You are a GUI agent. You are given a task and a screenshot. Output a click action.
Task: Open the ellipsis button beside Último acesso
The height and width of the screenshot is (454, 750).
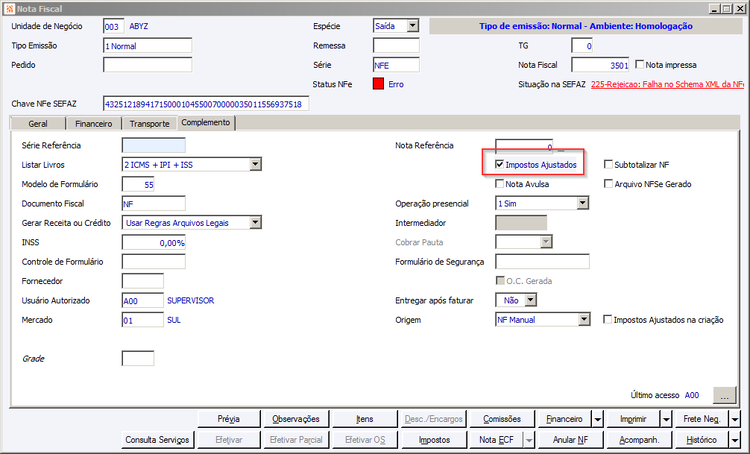click(724, 396)
